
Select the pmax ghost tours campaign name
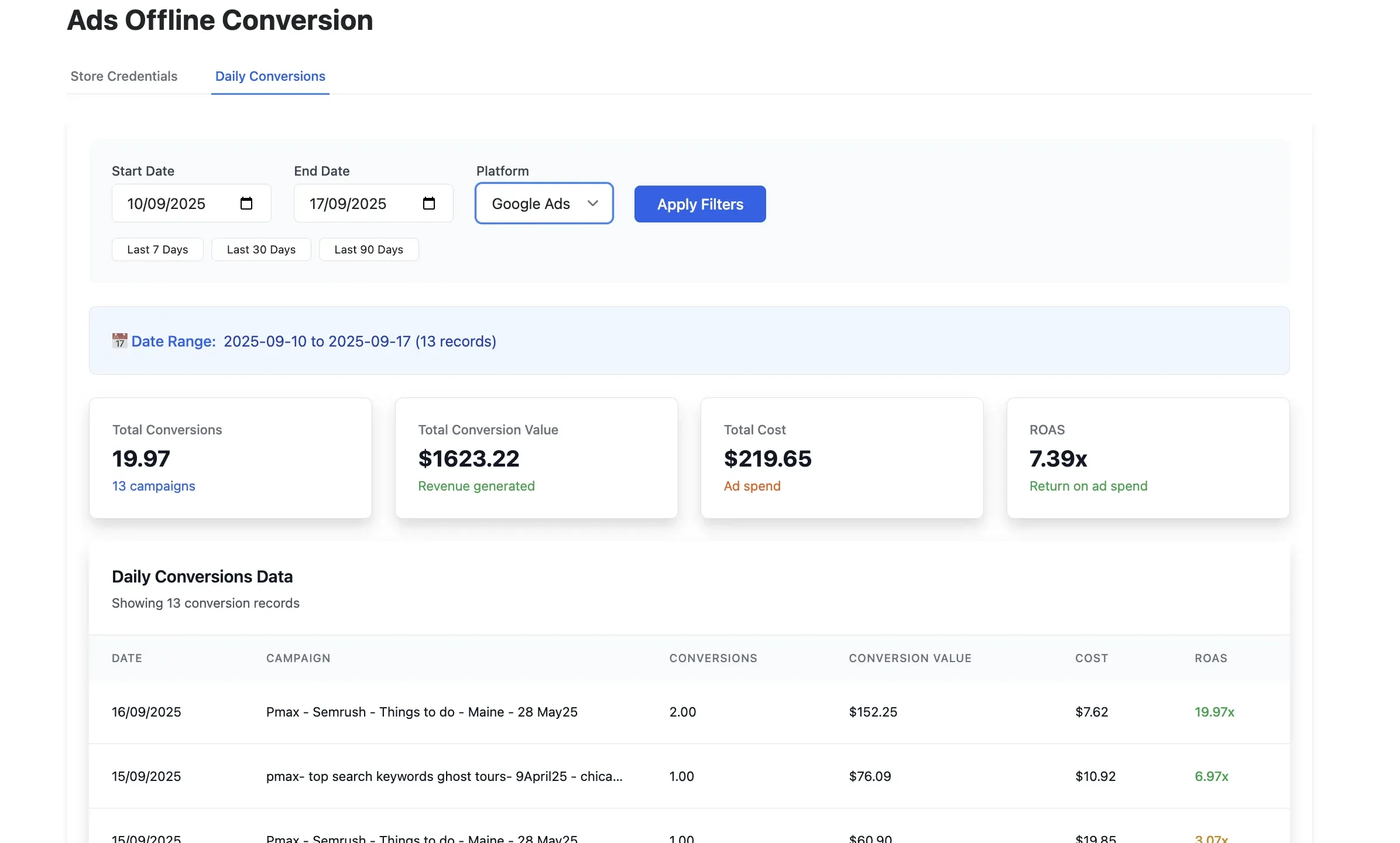(x=444, y=776)
